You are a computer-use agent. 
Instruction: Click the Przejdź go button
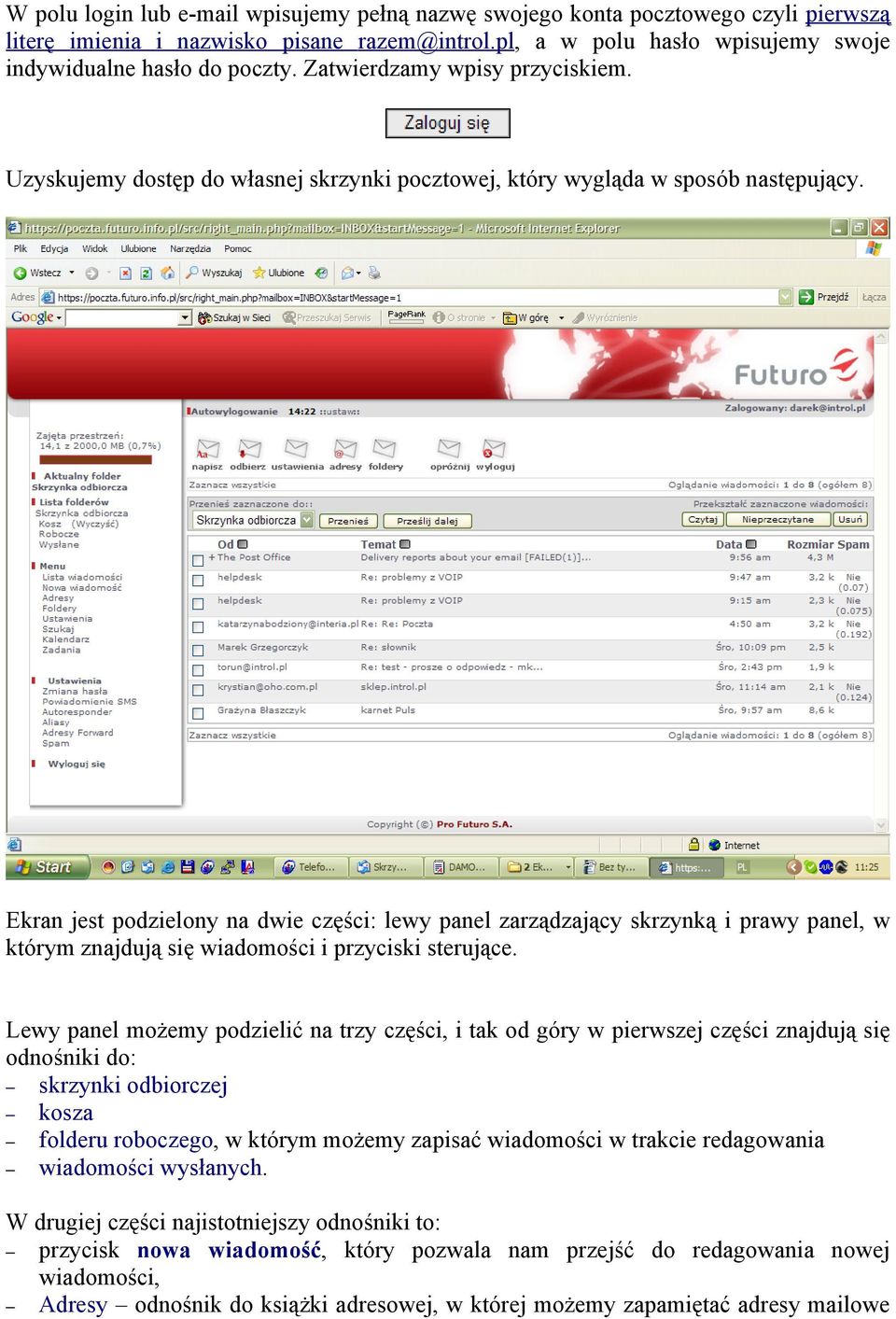824,297
